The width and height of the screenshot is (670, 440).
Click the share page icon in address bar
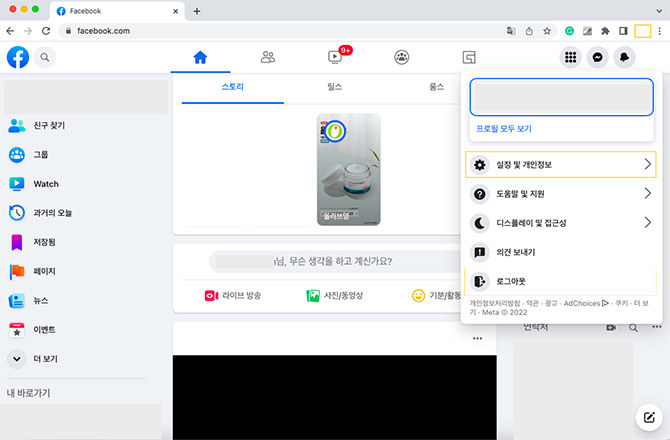click(529, 31)
